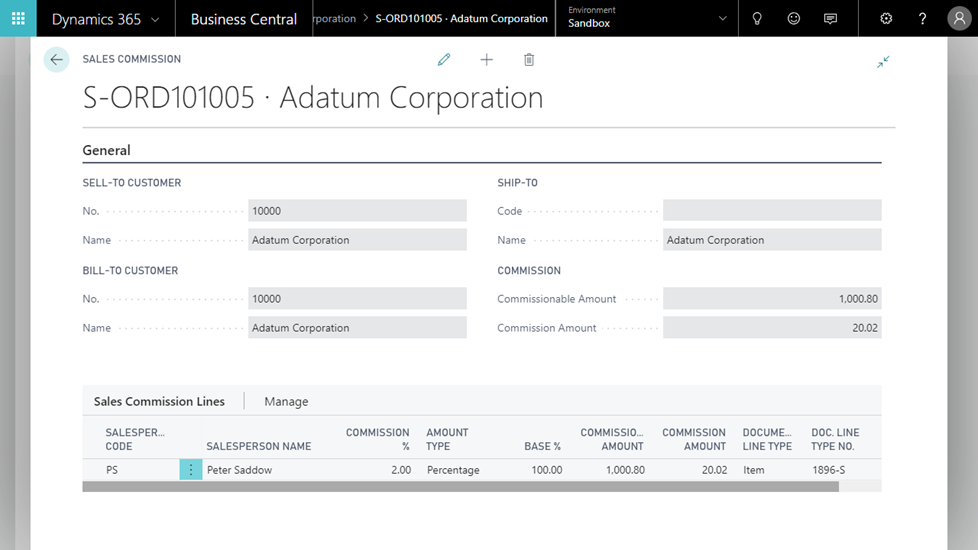Click the Ship-to Code field

pos(772,211)
